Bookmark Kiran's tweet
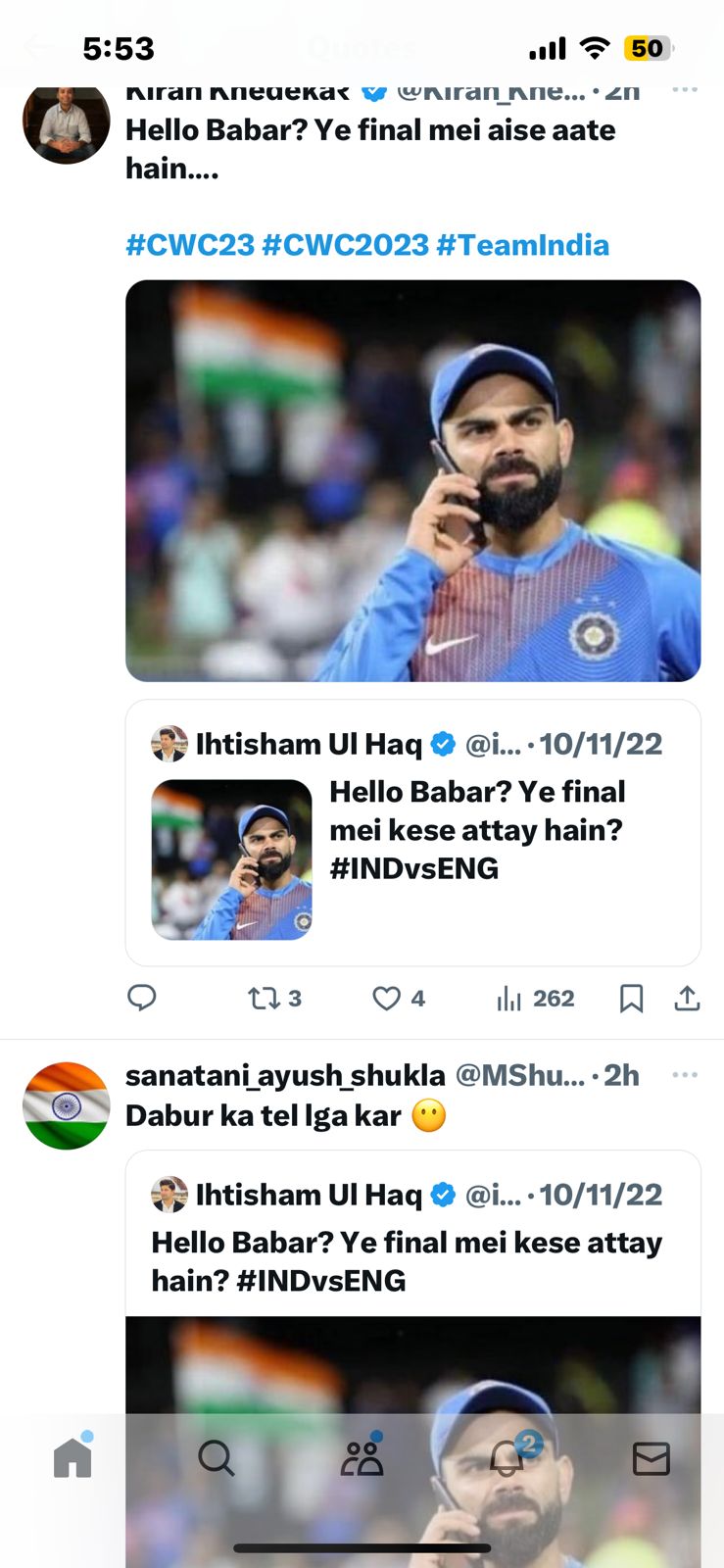Screen dimensions: 724x1568 632,998
